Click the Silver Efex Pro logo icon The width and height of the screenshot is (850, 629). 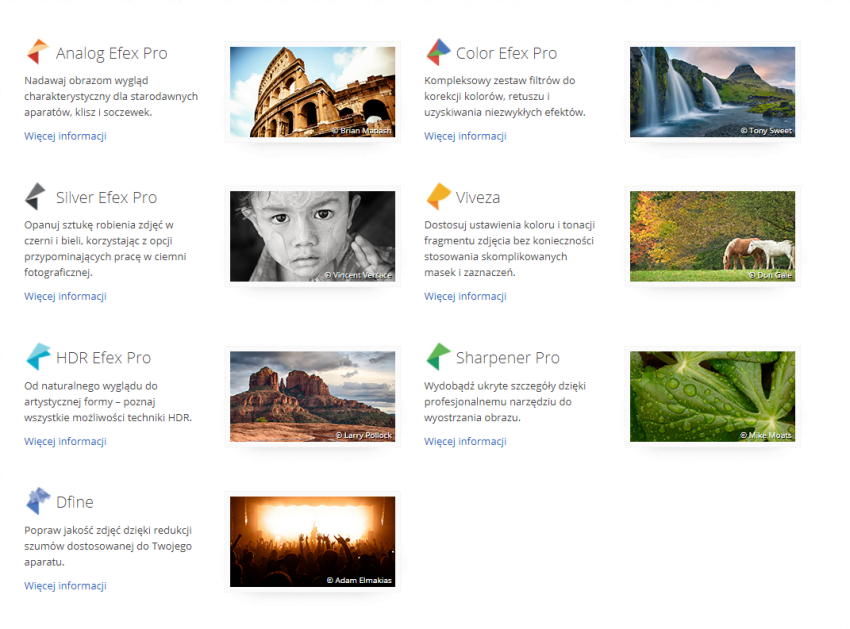point(36,196)
